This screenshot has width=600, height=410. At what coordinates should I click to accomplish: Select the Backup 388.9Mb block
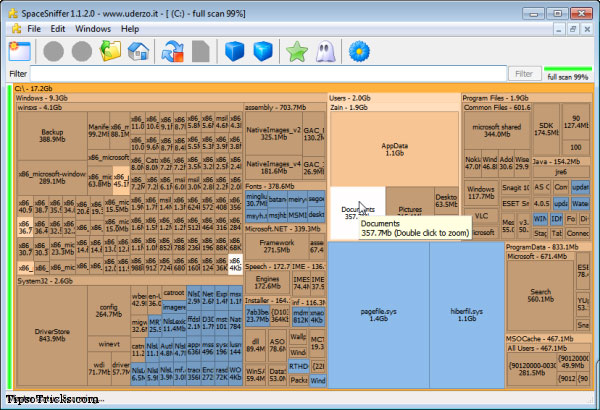tap(52, 136)
